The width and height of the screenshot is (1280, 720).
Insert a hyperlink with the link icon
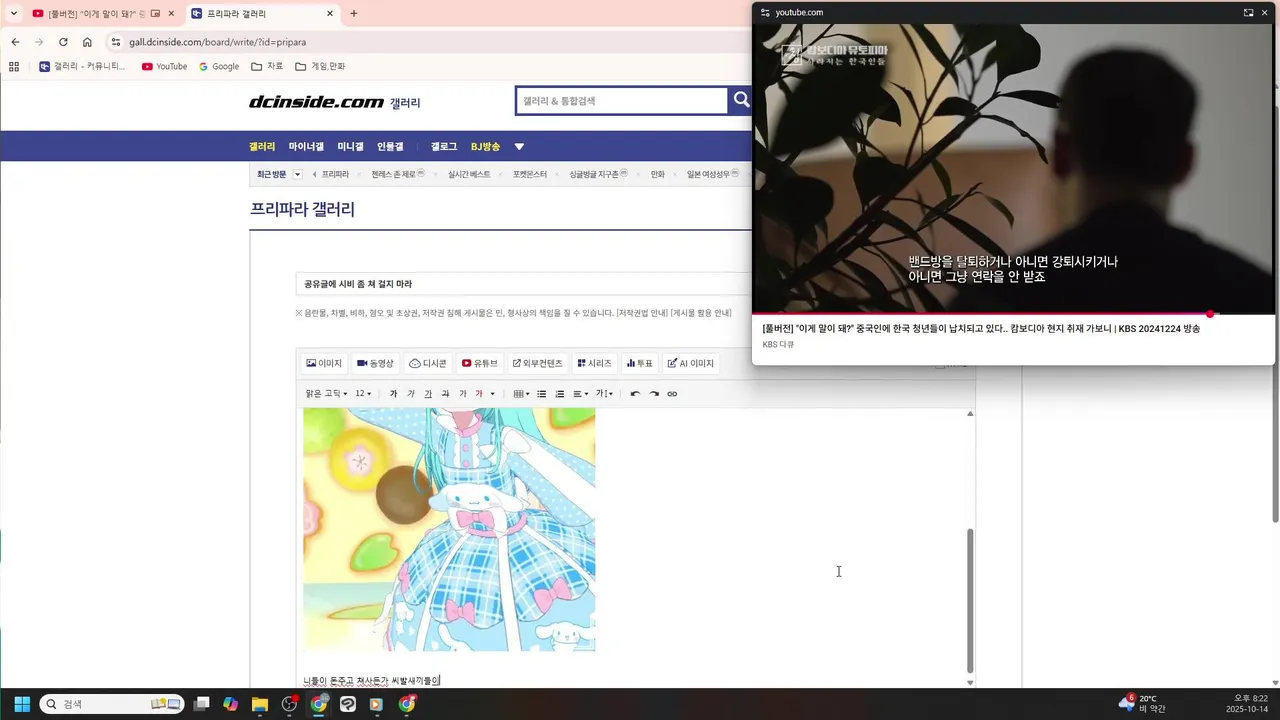pyautogui.click(x=672, y=394)
